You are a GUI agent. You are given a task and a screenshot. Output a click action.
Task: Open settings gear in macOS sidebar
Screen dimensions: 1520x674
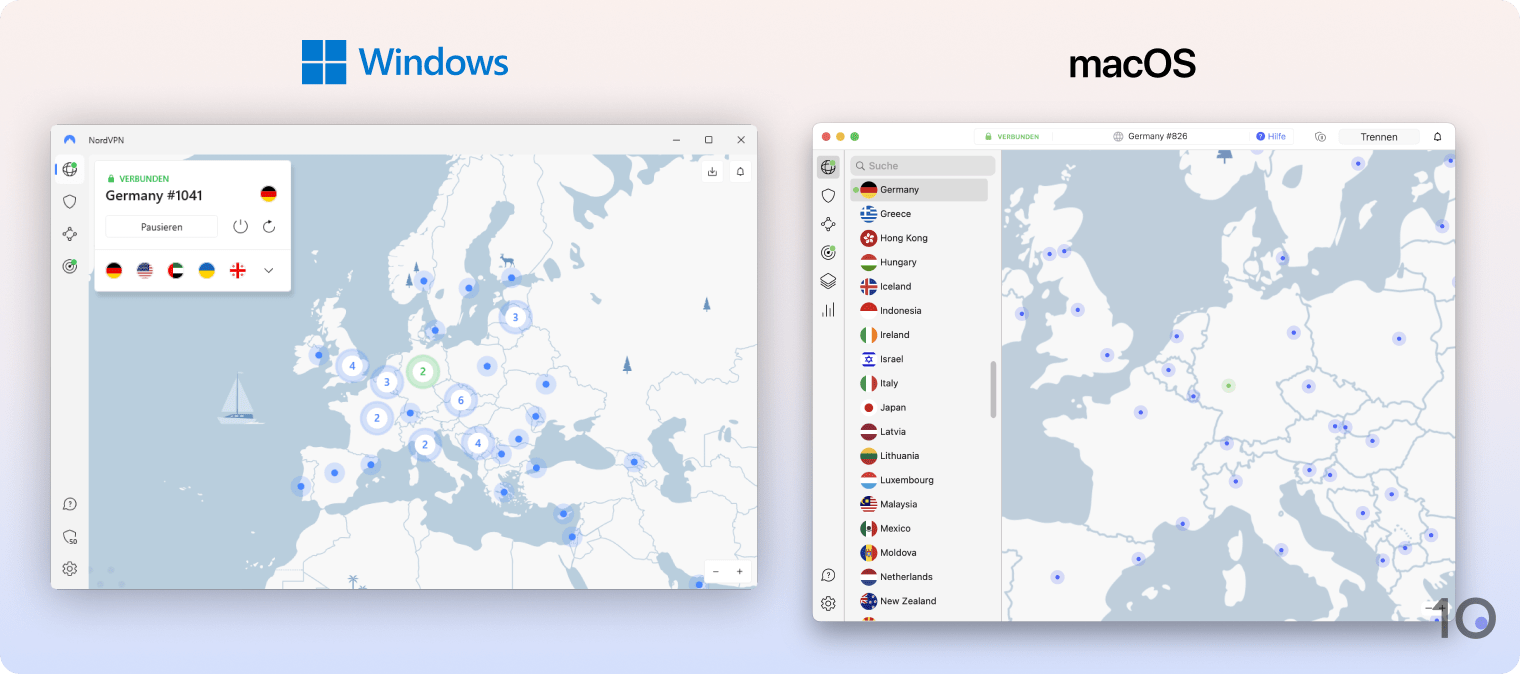tap(828, 603)
